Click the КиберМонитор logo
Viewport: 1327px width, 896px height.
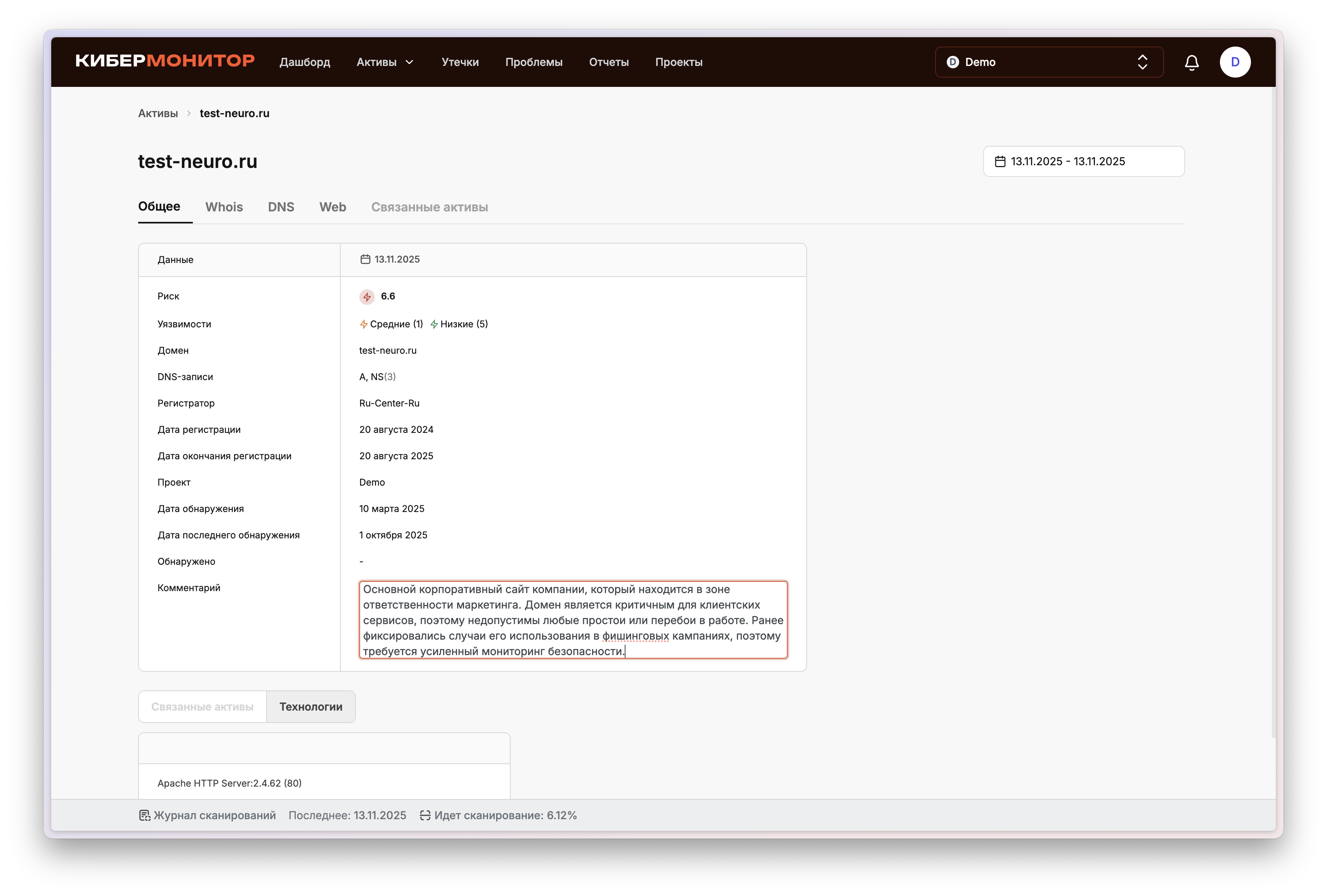(165, 61)
